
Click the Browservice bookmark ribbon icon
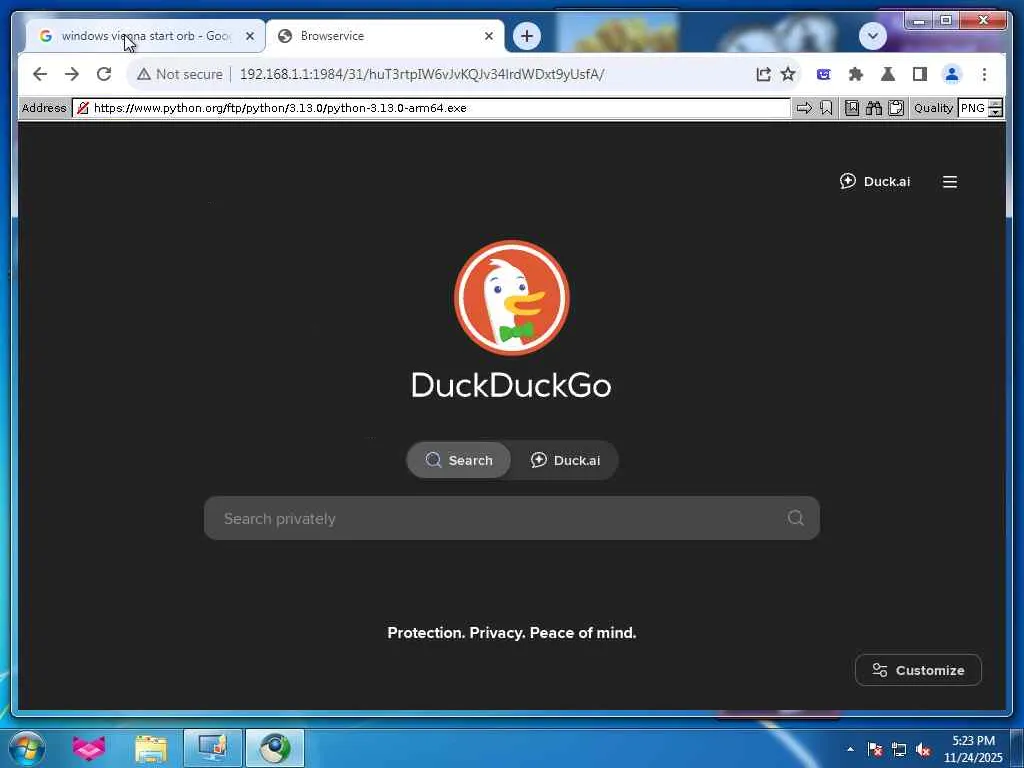coord(826,108)
